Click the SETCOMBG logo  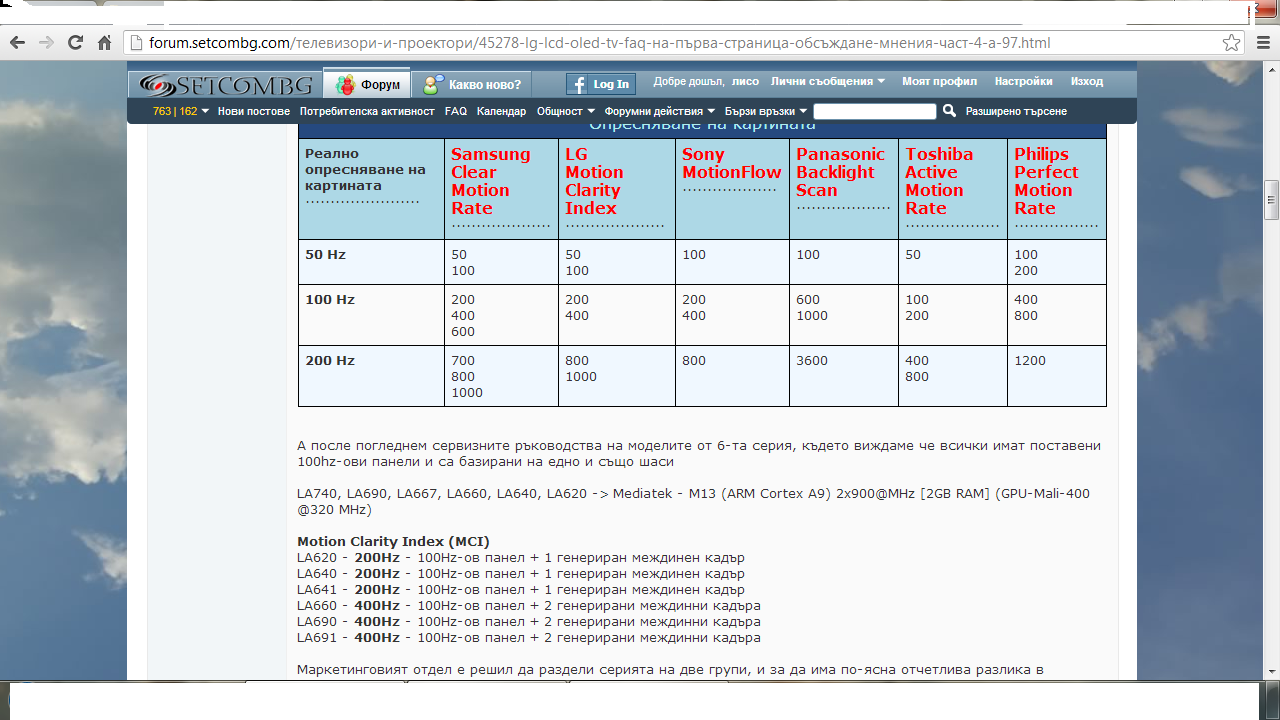[227, 85]
